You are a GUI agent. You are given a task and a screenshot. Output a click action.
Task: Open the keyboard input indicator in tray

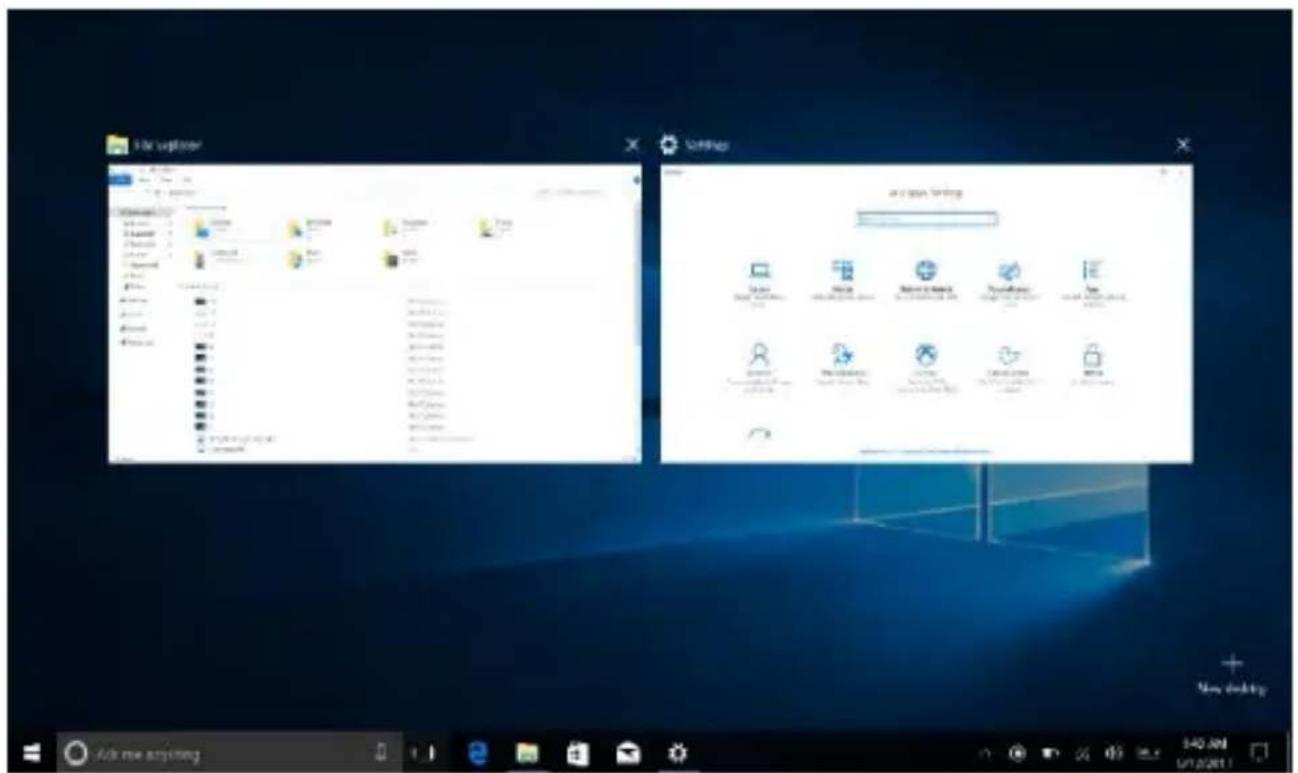pyautogui.click(x=1150, y=753)
